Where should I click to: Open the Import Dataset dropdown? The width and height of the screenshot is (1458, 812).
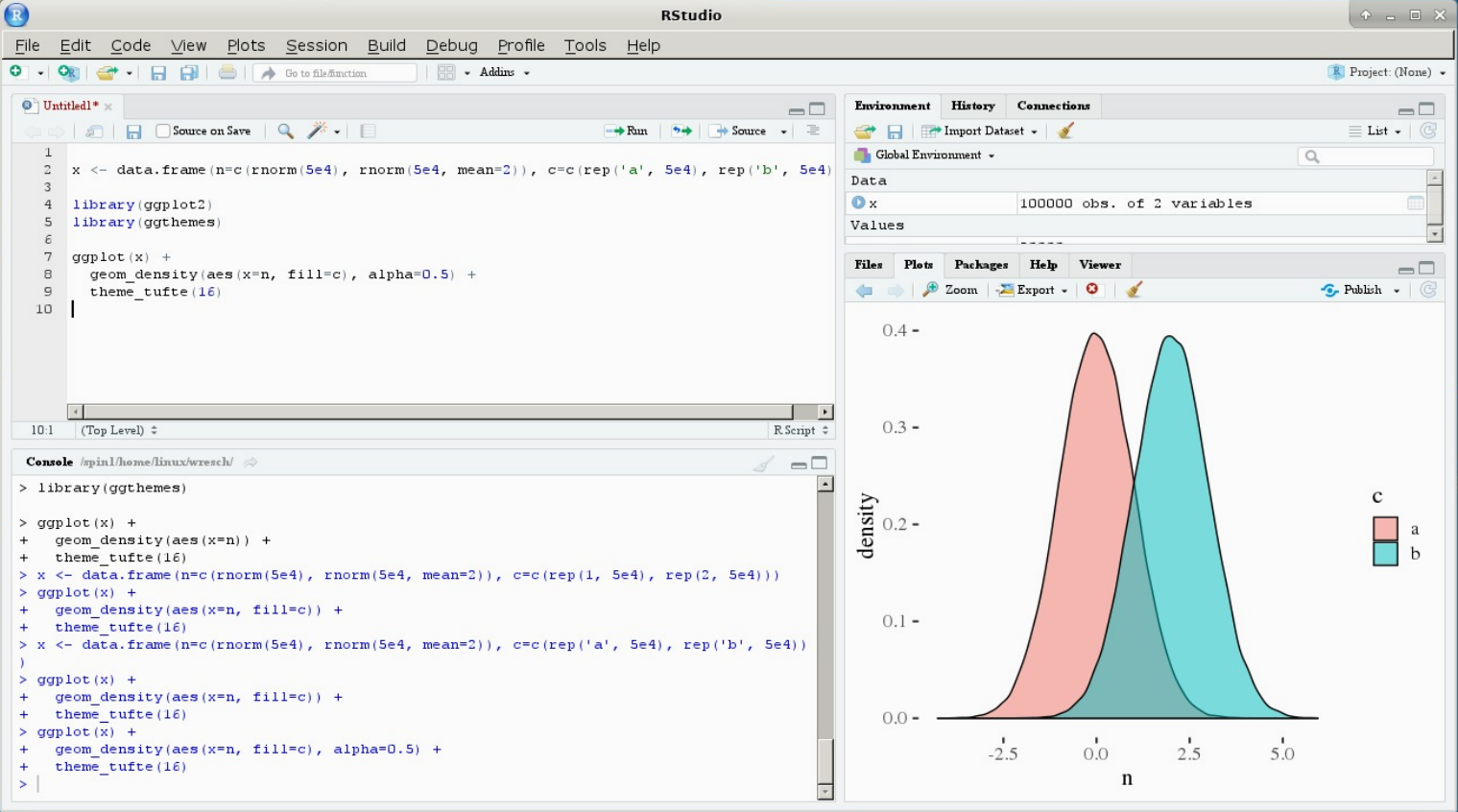click(x=983, y=131)
